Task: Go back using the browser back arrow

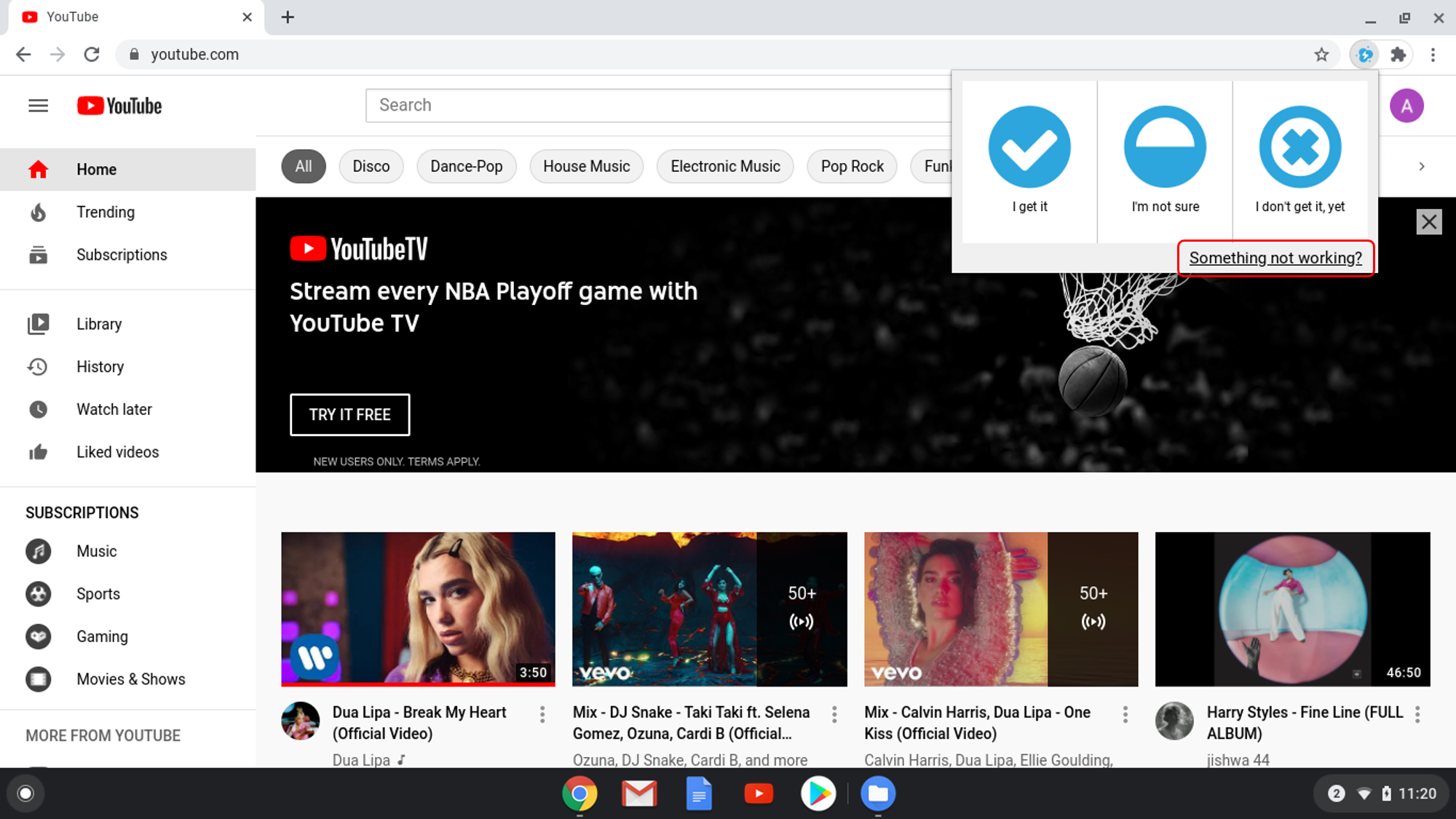Action: coord(23,55)
